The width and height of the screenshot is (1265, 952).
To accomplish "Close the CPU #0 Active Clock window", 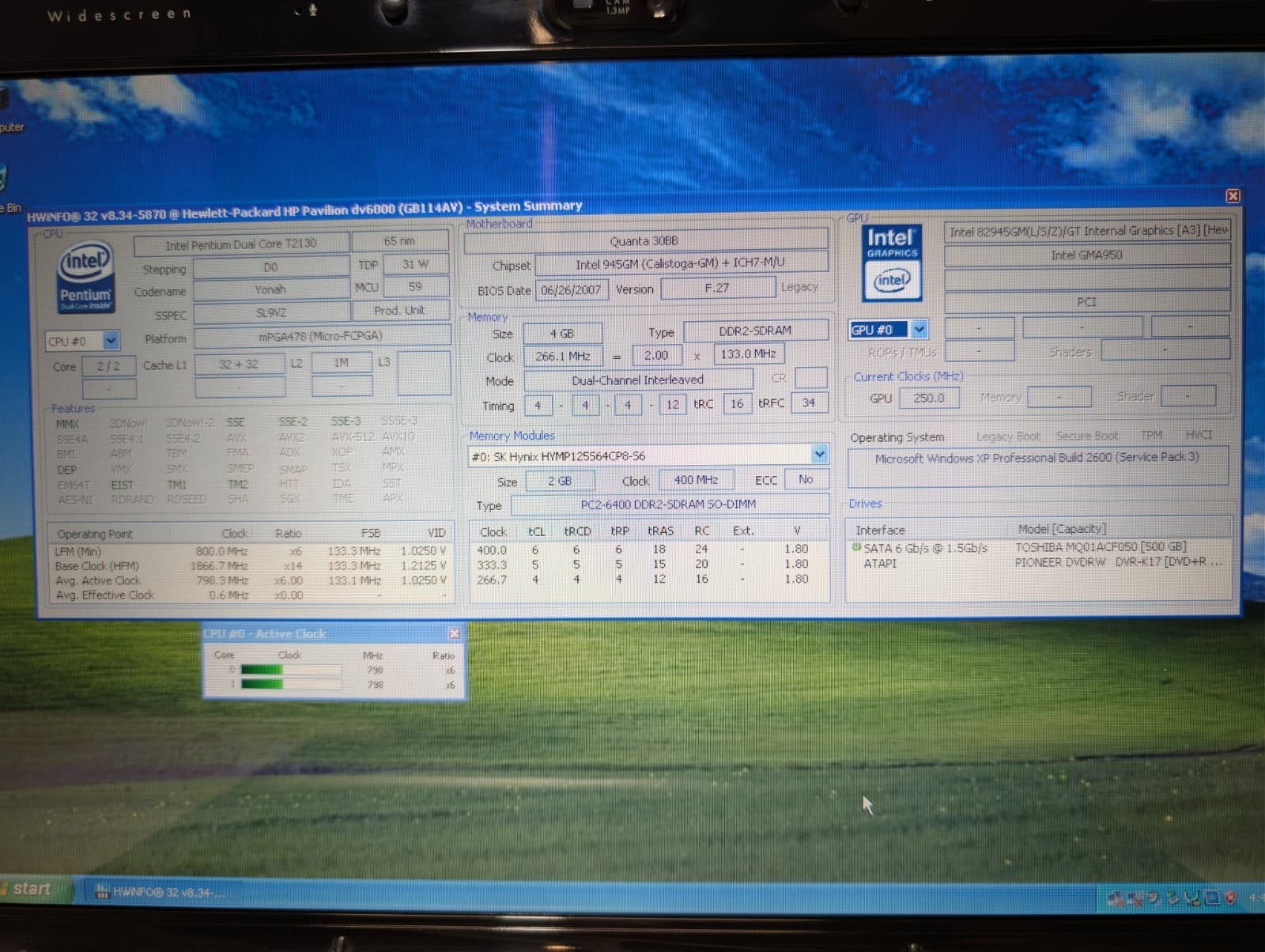I will (x=455, y=633).
